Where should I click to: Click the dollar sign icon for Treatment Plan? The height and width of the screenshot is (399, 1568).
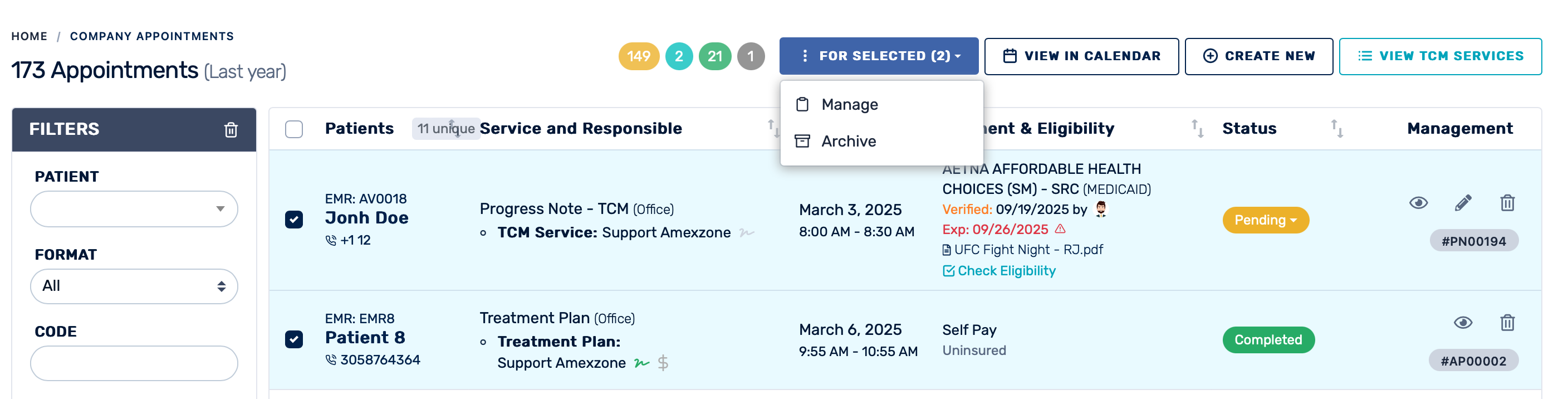click(x=663, y=363)
